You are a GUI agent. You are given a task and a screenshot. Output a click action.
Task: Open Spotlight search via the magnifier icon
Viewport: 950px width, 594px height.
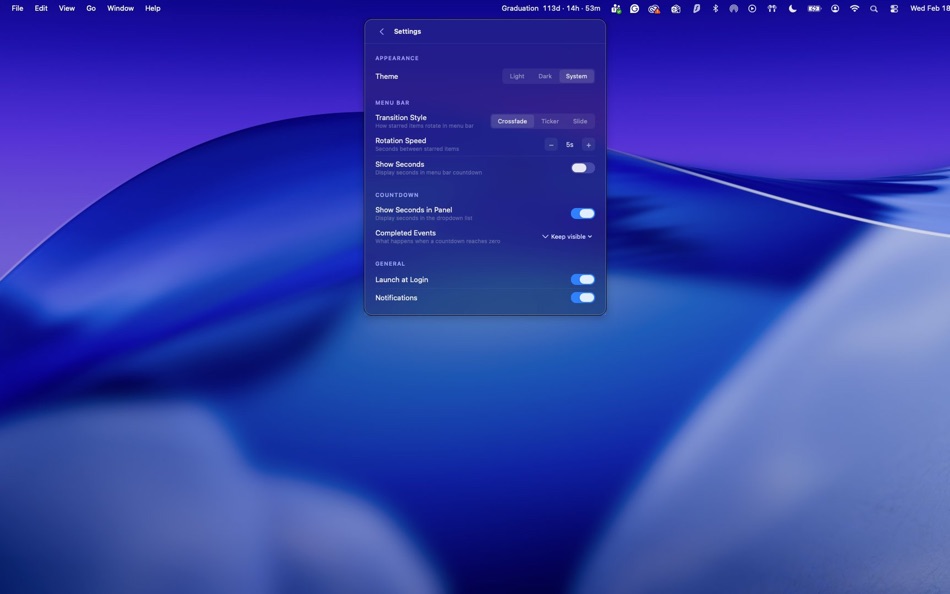tap(873, 7)
